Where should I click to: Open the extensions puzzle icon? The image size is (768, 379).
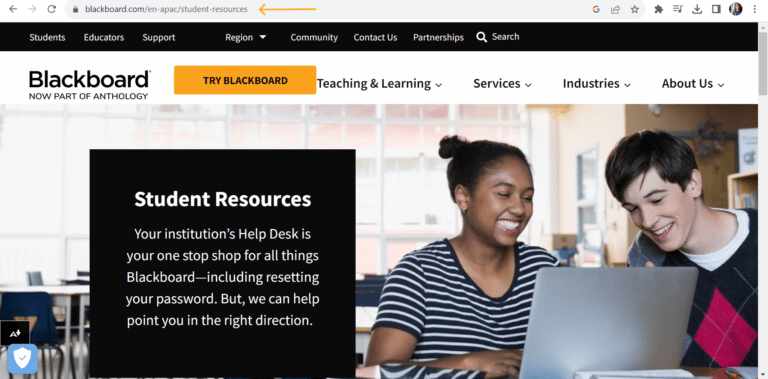659,9
